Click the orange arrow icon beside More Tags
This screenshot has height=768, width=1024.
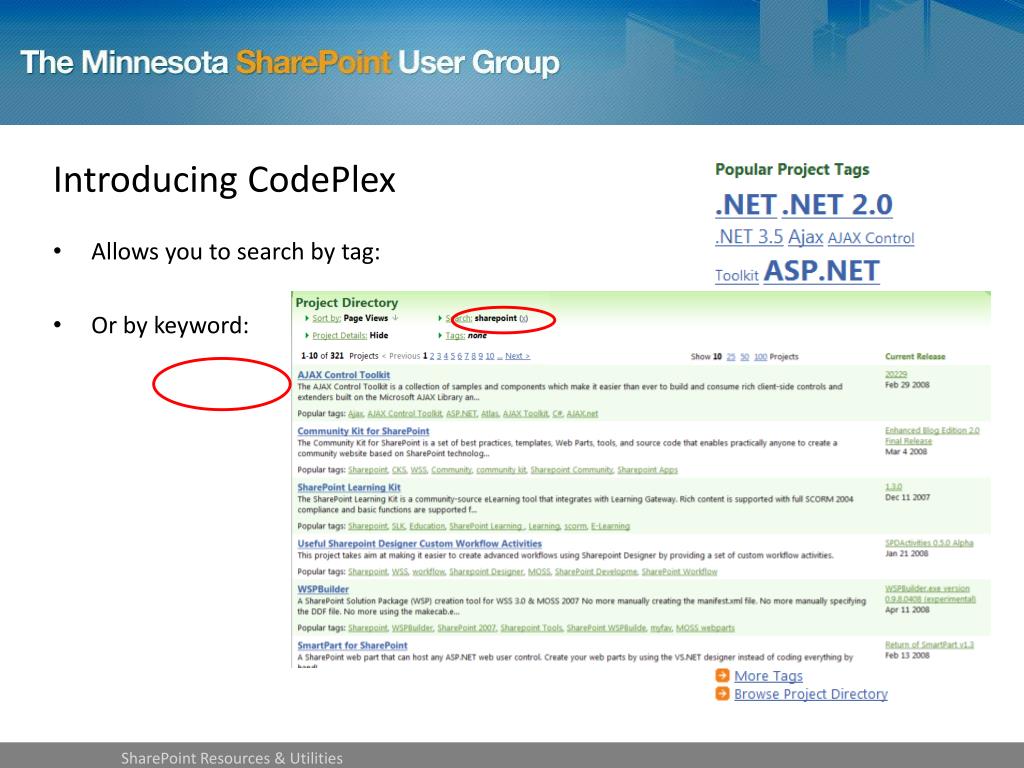pos(722,675)
